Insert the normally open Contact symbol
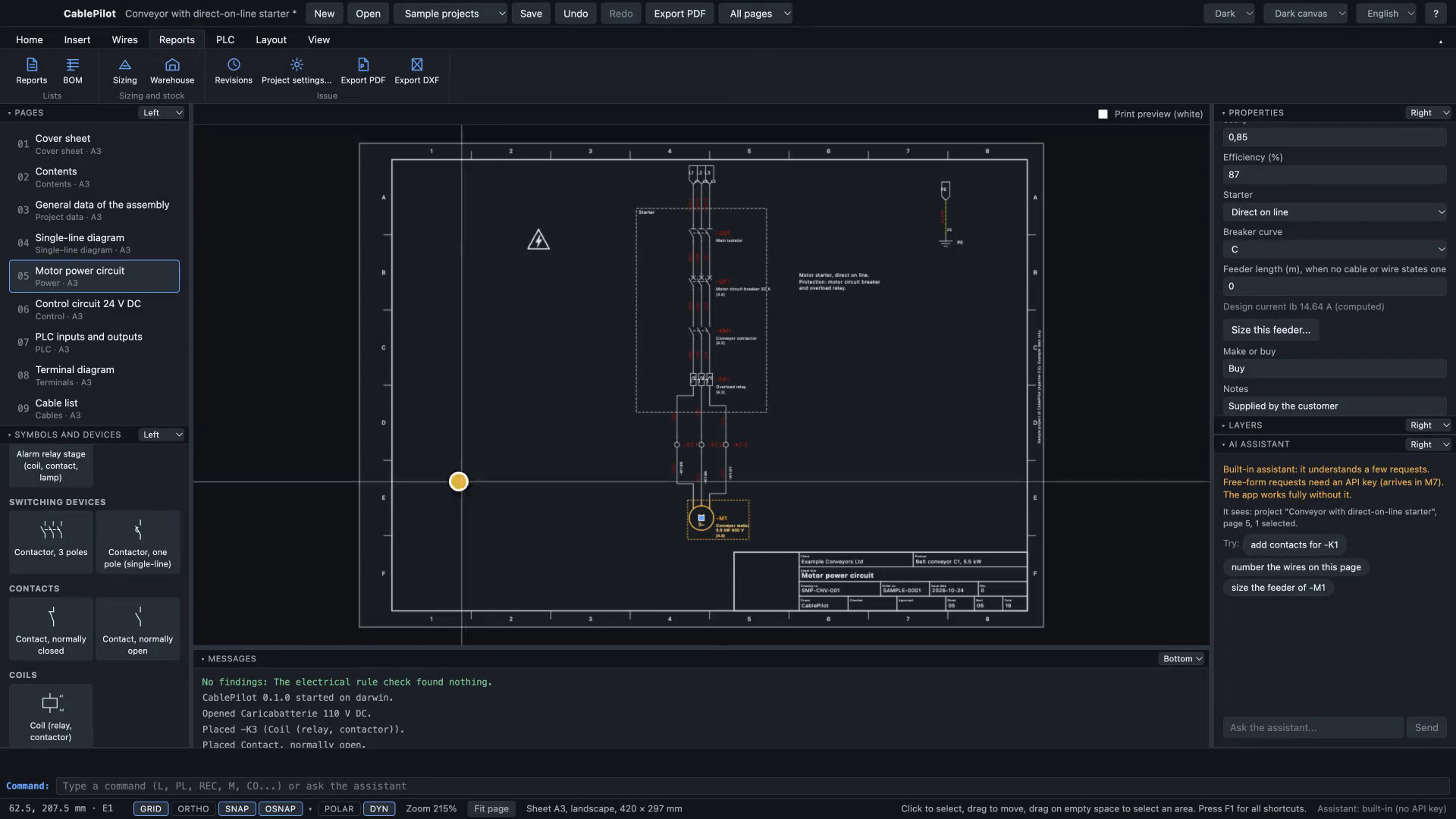This screenshot has height=819, width=1456. [138, 629]
